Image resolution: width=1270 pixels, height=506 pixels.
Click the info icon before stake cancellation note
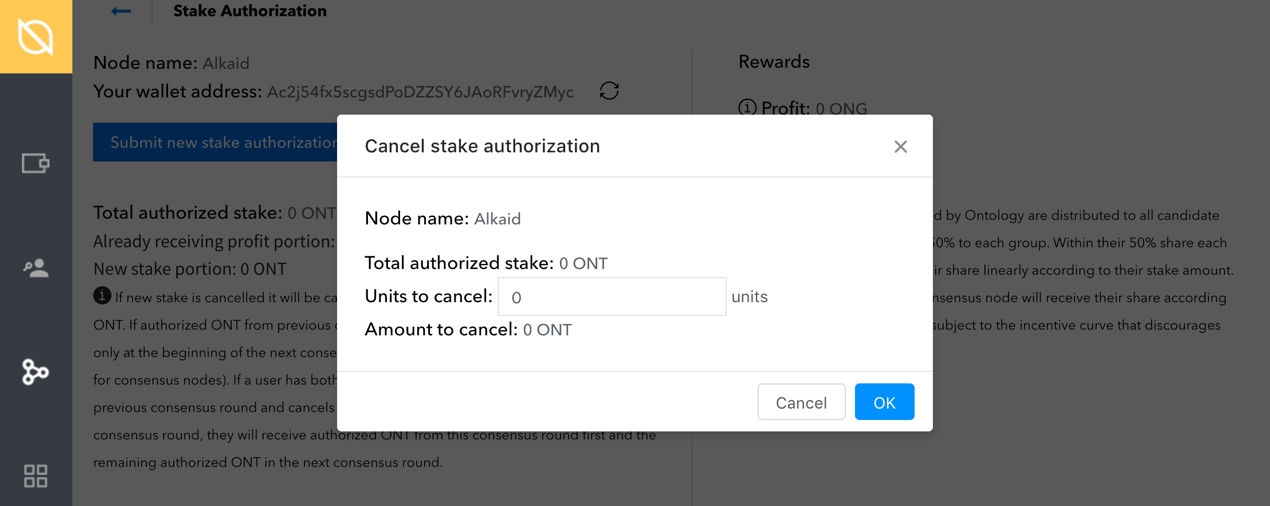[x=102, y=295]
